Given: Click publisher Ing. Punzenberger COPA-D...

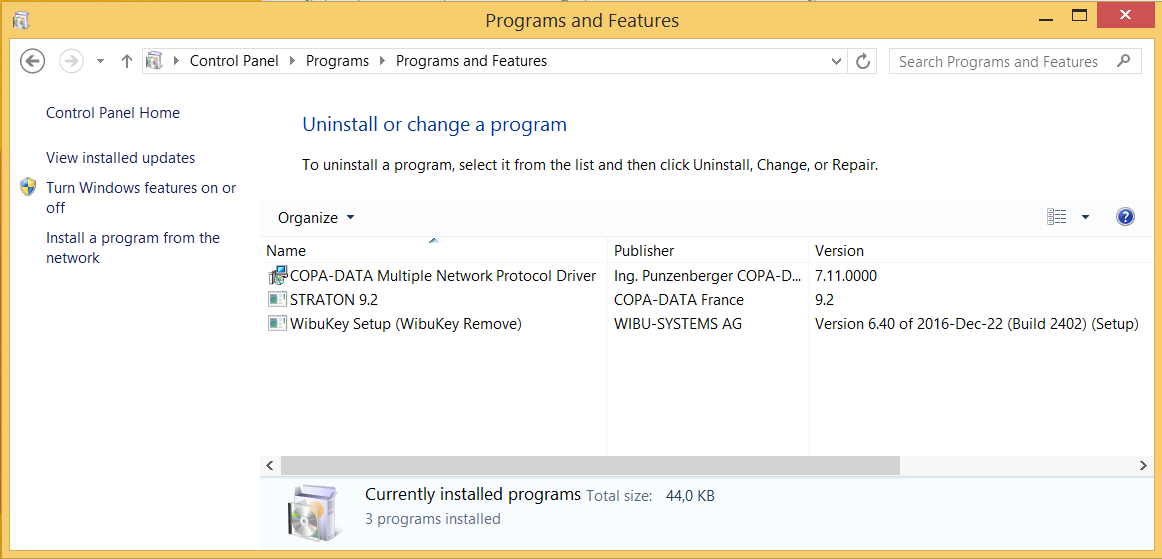Looking at the screenshot, I should click(708, 277).
